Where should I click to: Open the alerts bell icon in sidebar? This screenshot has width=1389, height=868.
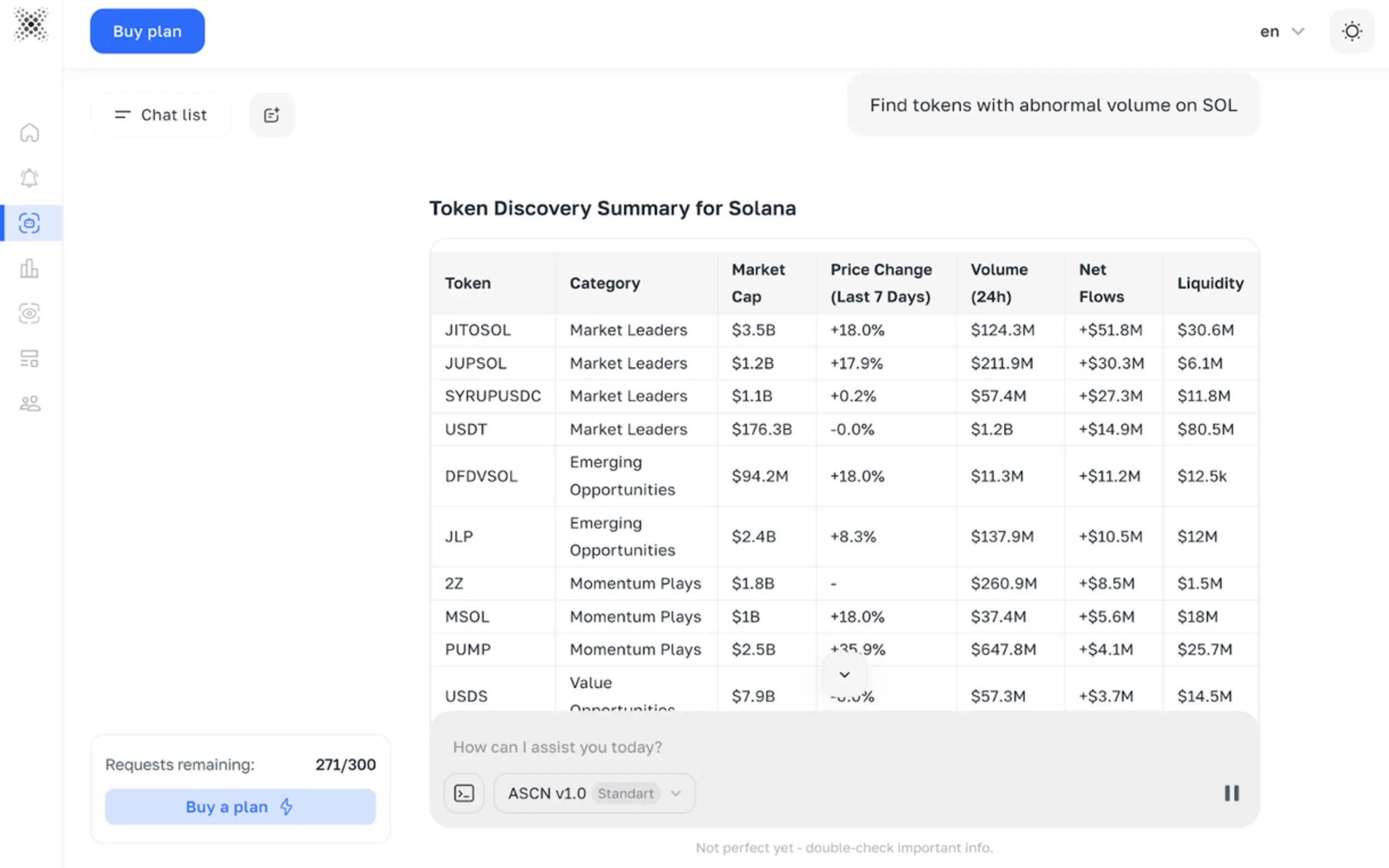[x=30, y=178]
